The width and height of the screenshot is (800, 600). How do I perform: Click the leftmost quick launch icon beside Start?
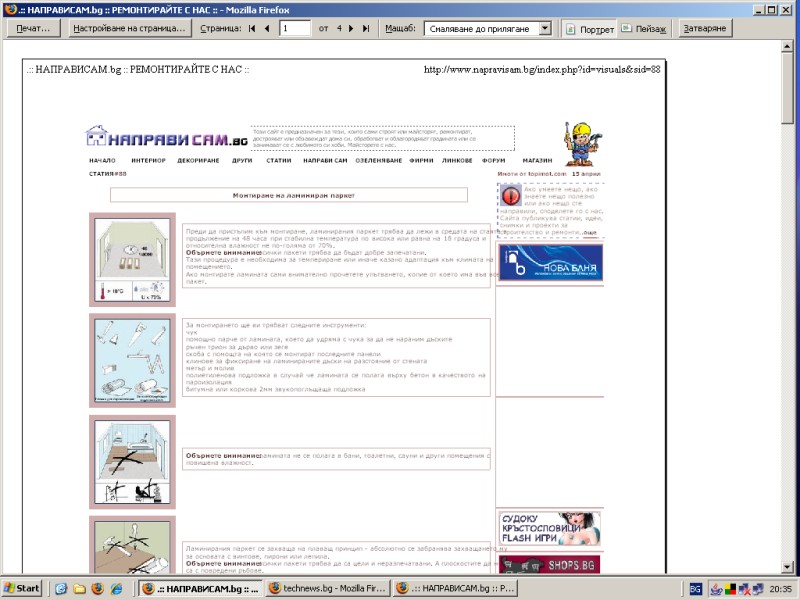tap(60, 588)
